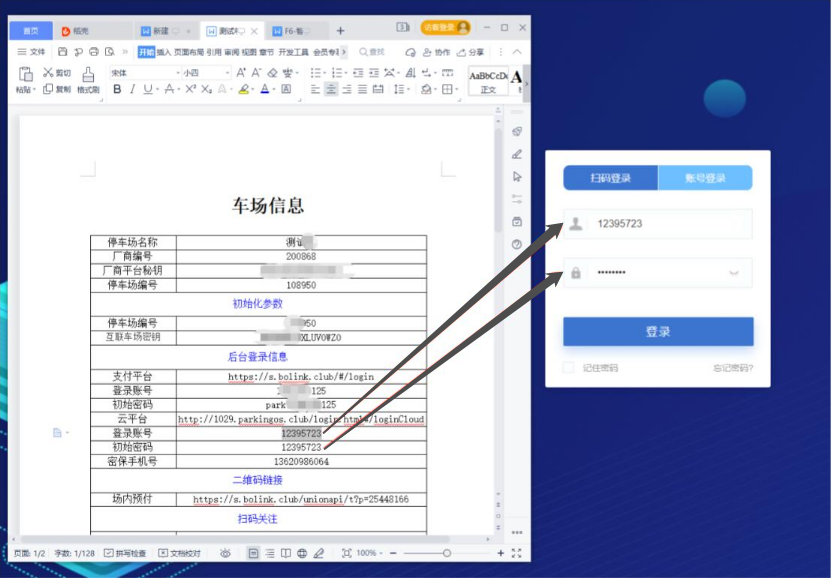Open the bullet list dropdown
Viewport: 832px width, 578px height.
pyautogui.click(x=324, y=73)
